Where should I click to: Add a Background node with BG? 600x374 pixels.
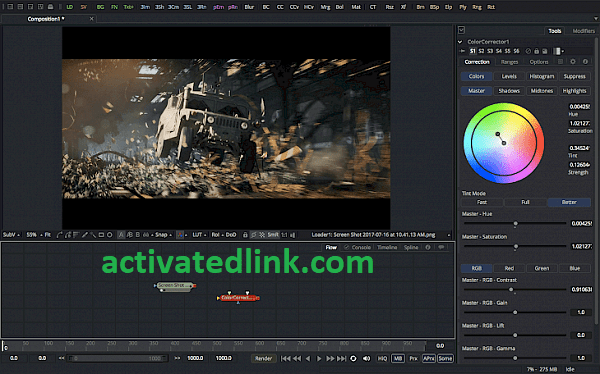[100, 7]
